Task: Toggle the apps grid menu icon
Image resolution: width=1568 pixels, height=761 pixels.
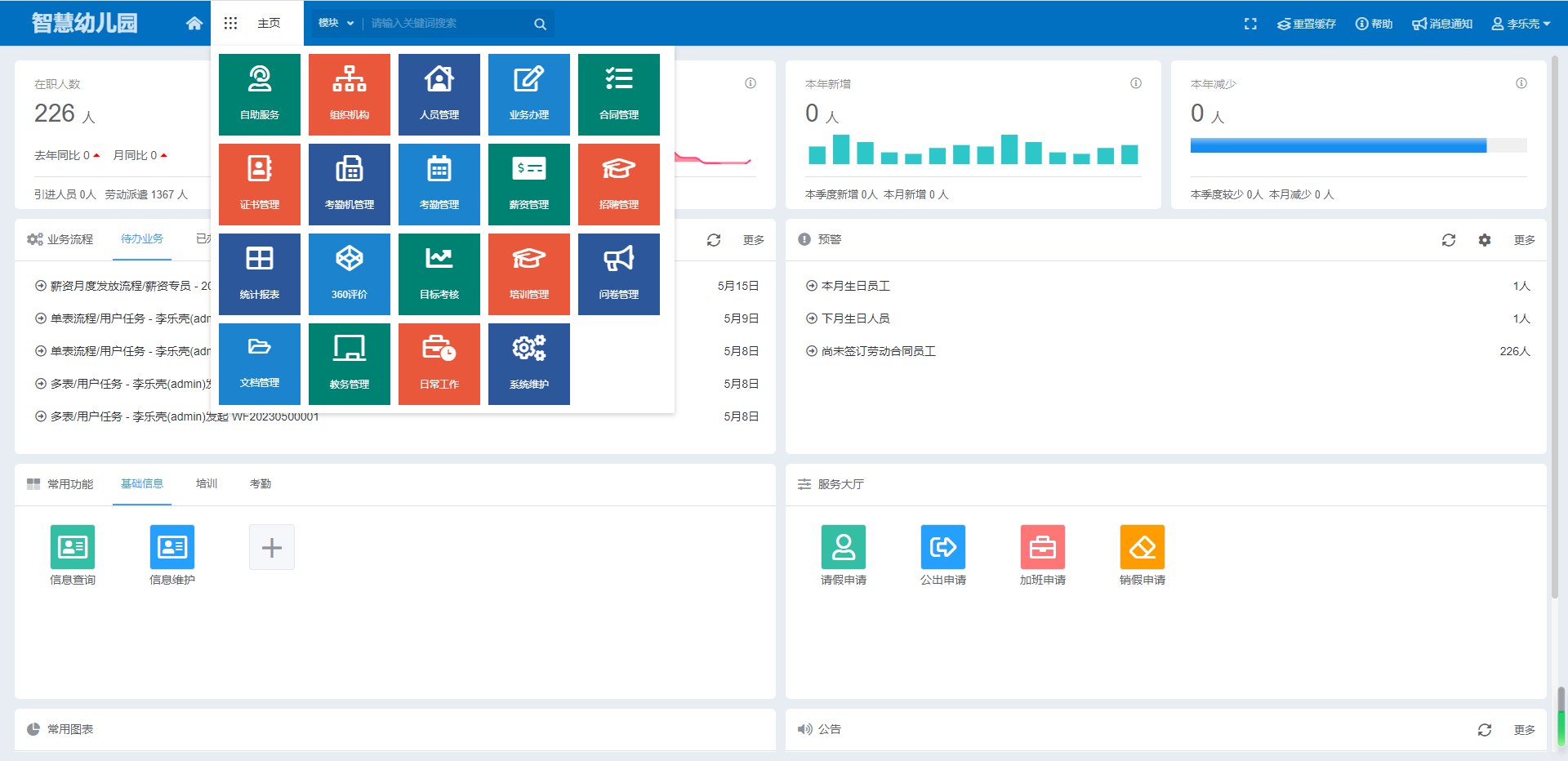Action: 230,23
